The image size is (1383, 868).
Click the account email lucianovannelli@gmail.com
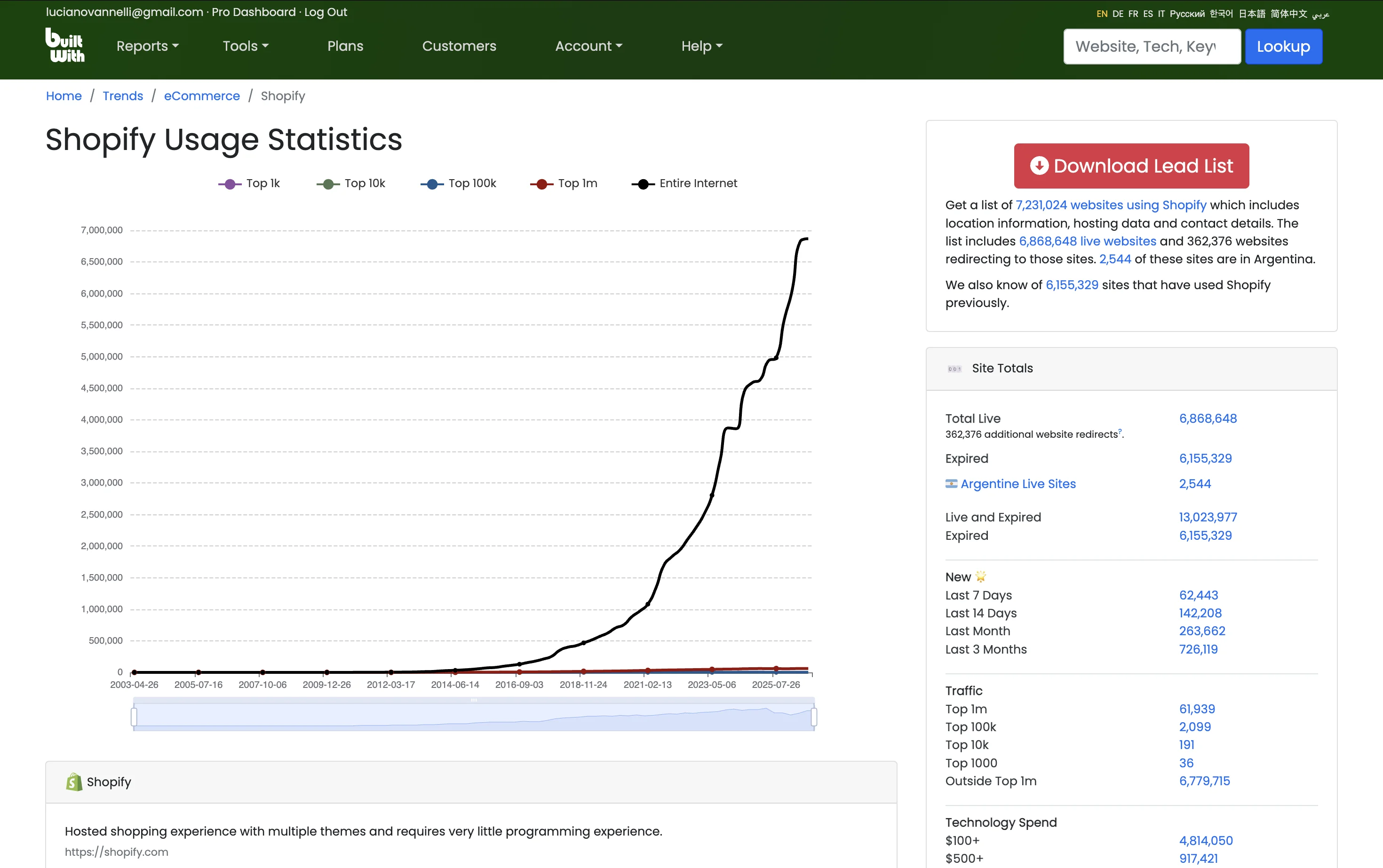coord(125,12)
